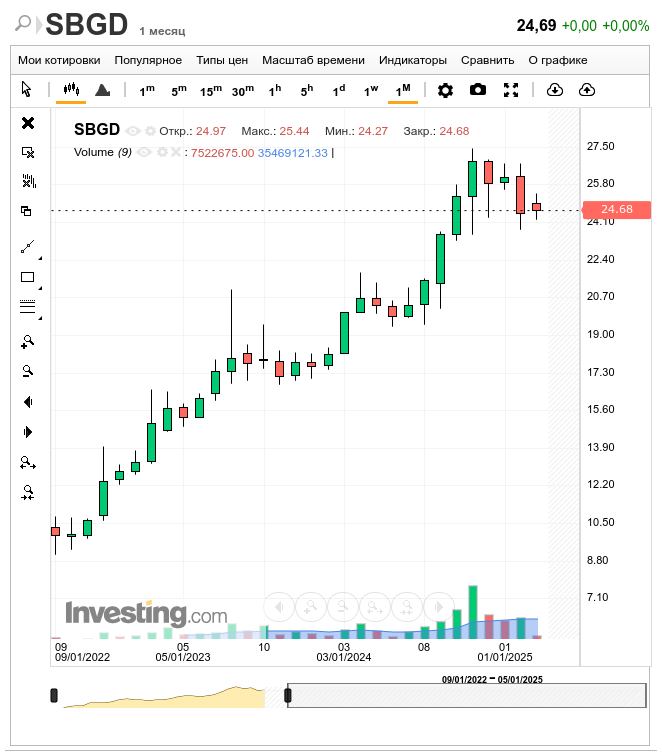The image size is (662, 752).
Task: Select 1 day timeframe
Action: [339, 90]
